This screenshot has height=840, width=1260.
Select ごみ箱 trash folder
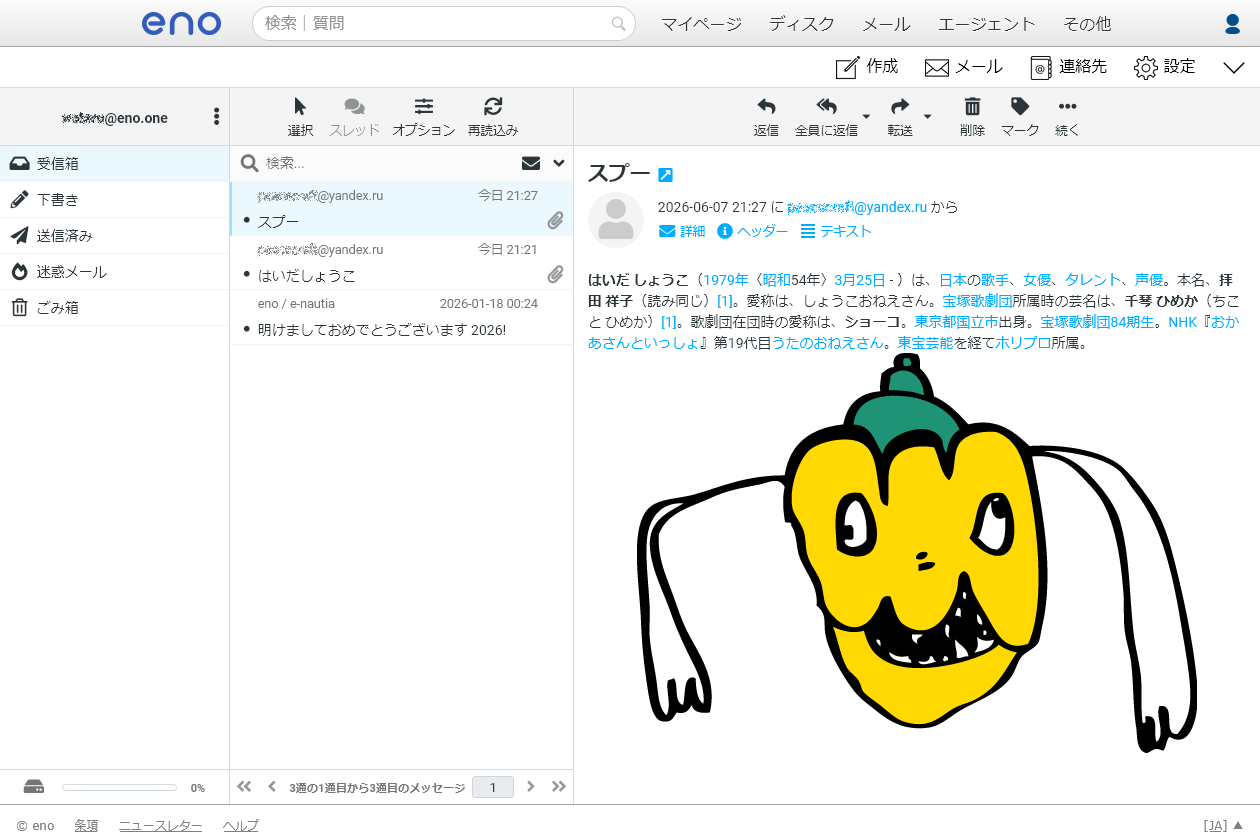coord(115,307)
